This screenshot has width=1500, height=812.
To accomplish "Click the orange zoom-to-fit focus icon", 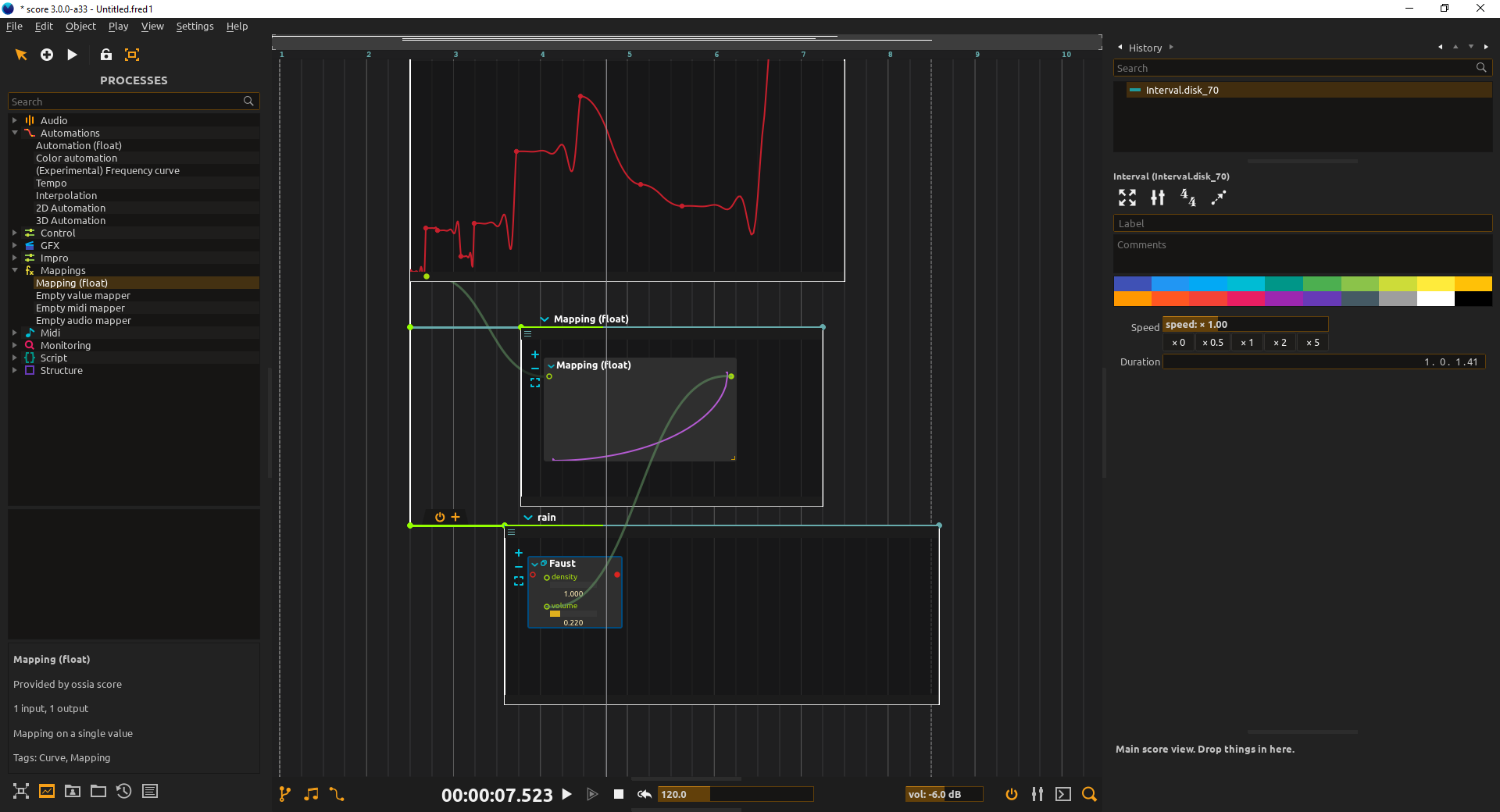I will [x=132, y=55].
